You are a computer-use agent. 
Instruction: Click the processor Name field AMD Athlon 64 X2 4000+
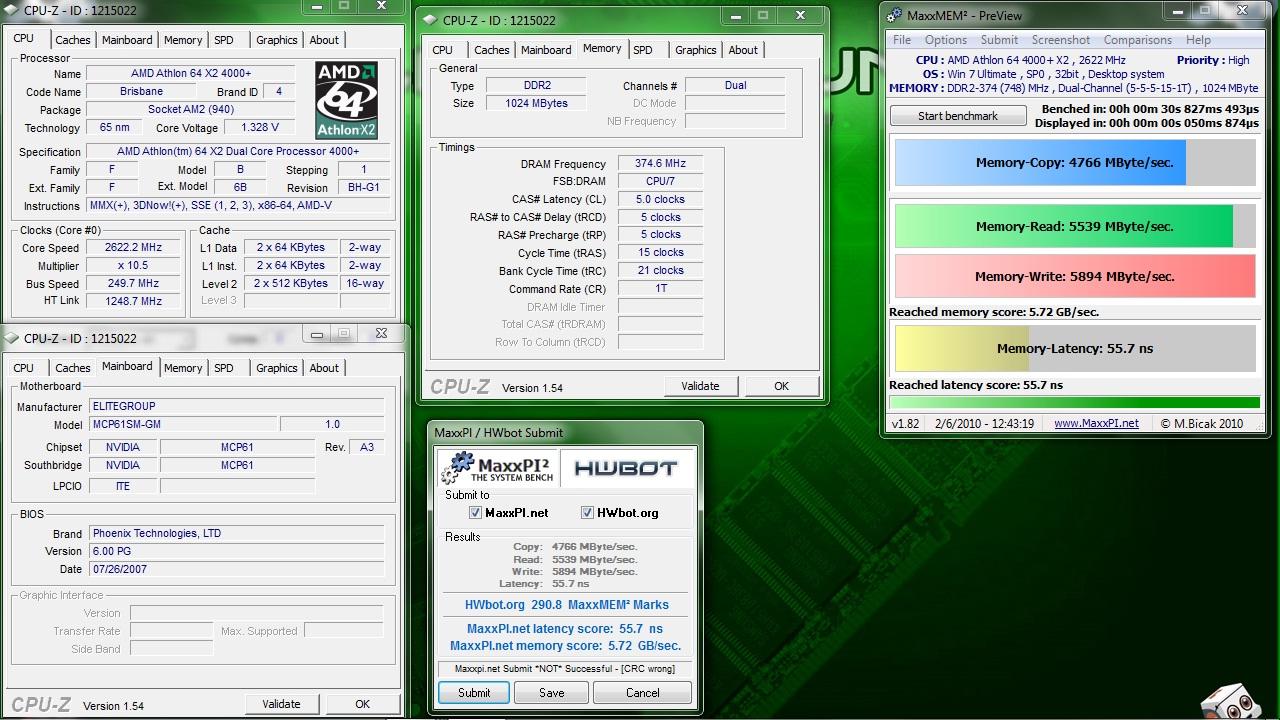click(x=190, y=74)
